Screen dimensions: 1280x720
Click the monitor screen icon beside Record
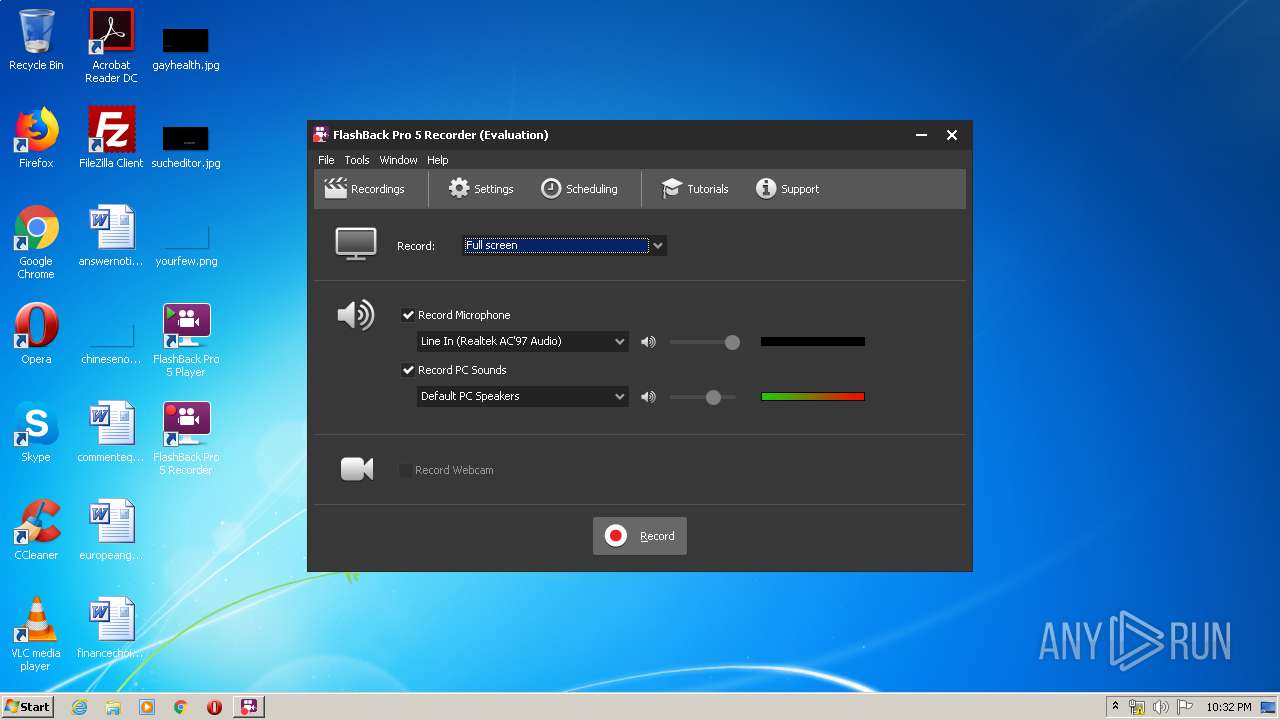pyautogui.click(x=356, y=244)
